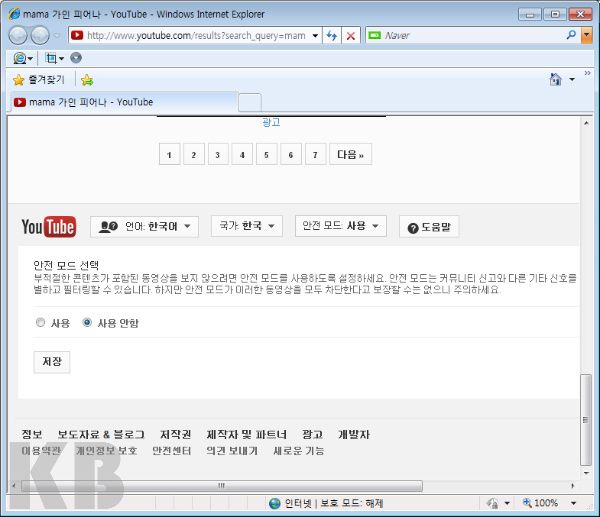Open the 국가: 한국 country dropdown

247,226
